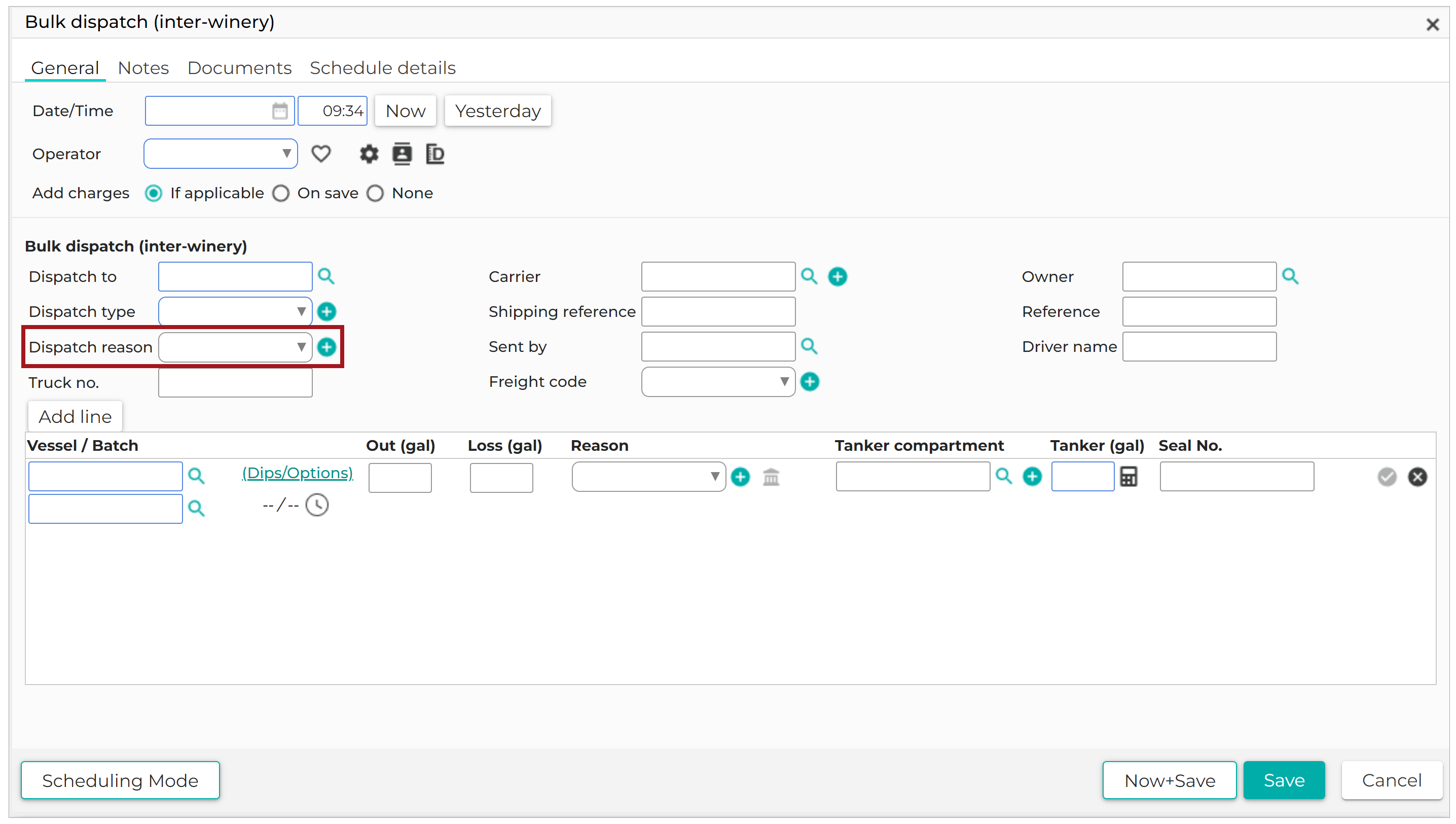Open the Dips/Options link

(x=298, y=473)
